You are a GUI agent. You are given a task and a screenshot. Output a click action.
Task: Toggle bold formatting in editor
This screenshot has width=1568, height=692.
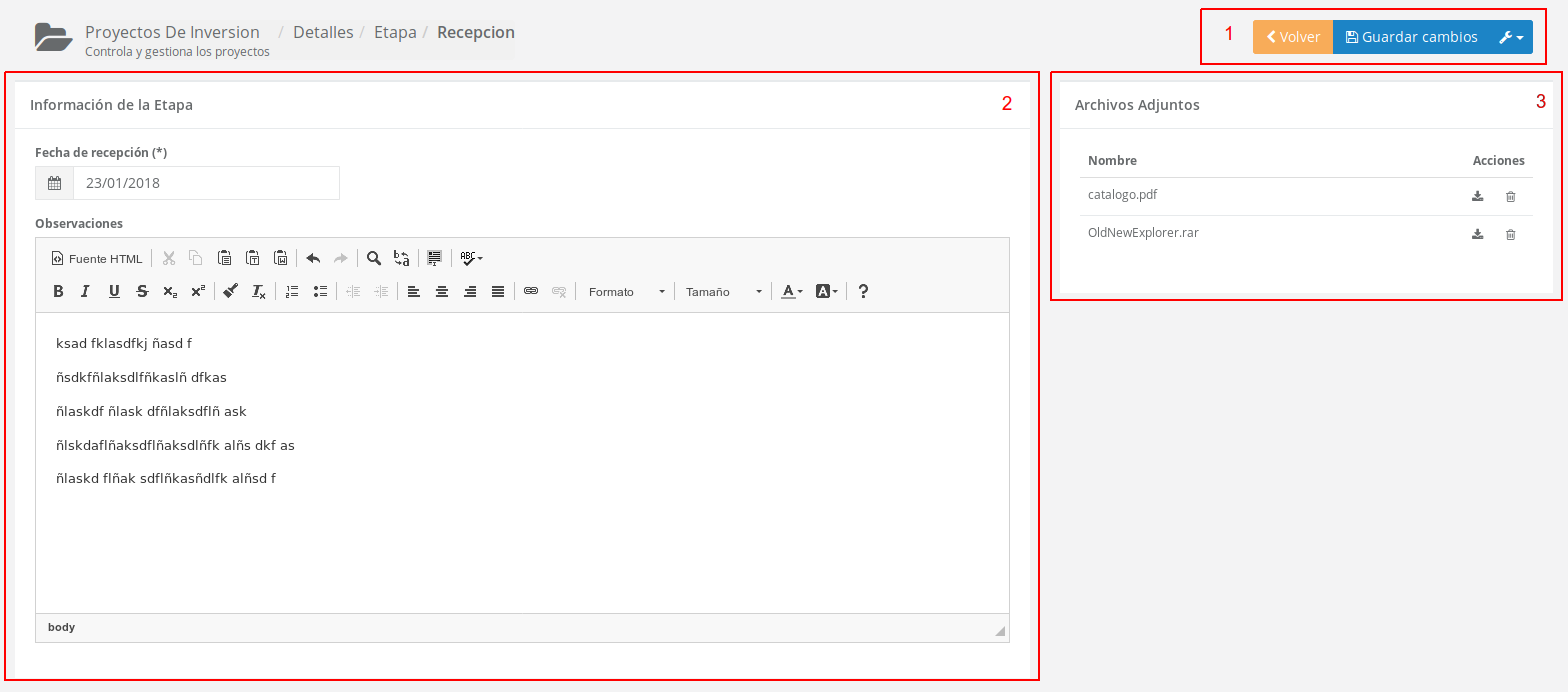tap(58, 292)
